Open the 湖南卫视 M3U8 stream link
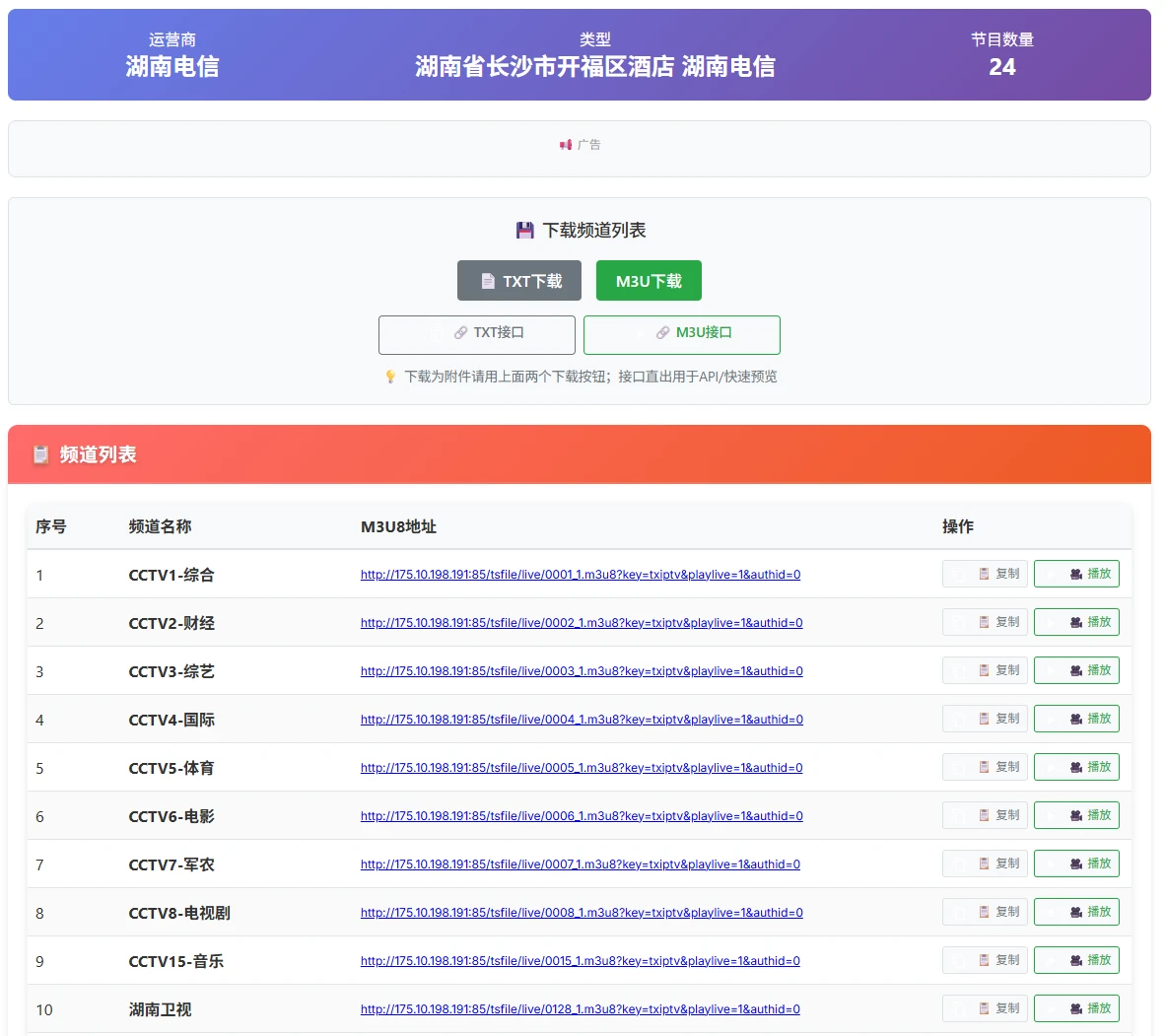 pyautogui.click(x=581, y=1008)
